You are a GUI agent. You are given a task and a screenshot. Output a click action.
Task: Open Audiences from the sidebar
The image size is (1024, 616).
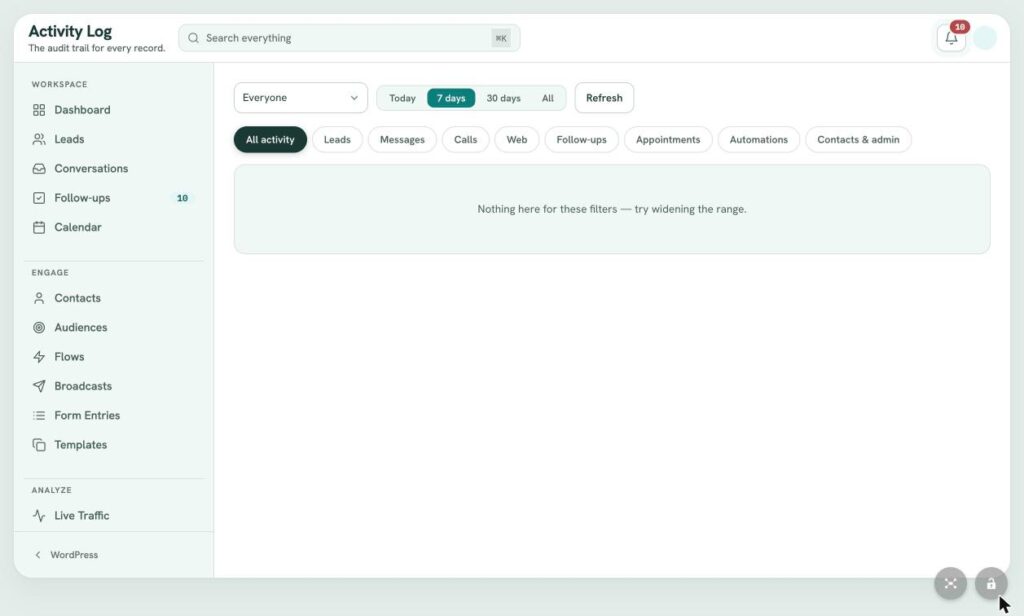[x=112, y=327]
